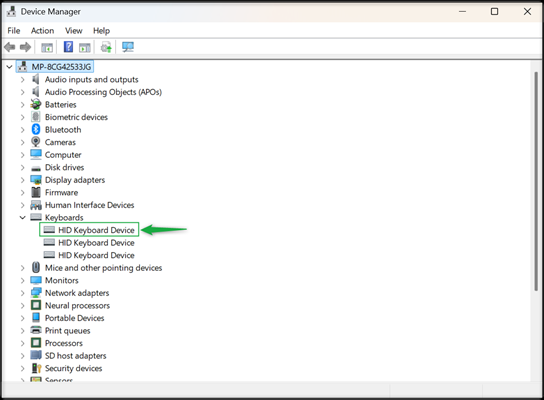Viewport: 544px width, 400px height.
Task: Open the File menu
Action: coord(14,31)
